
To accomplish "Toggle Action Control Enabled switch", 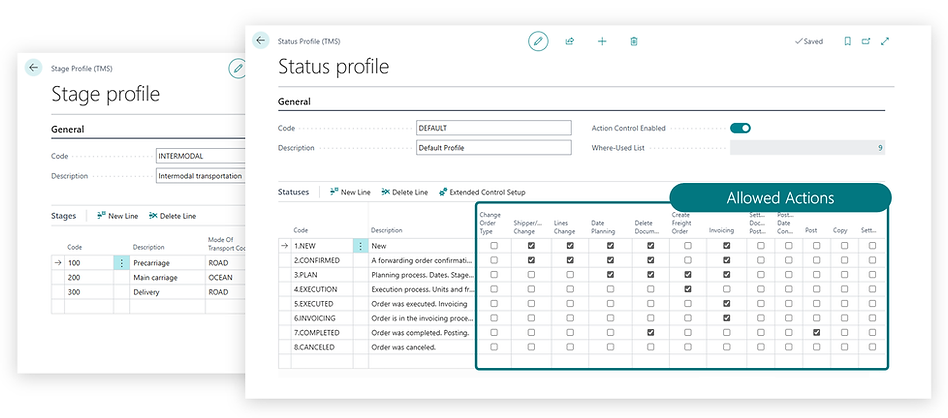I will point(741,128).
